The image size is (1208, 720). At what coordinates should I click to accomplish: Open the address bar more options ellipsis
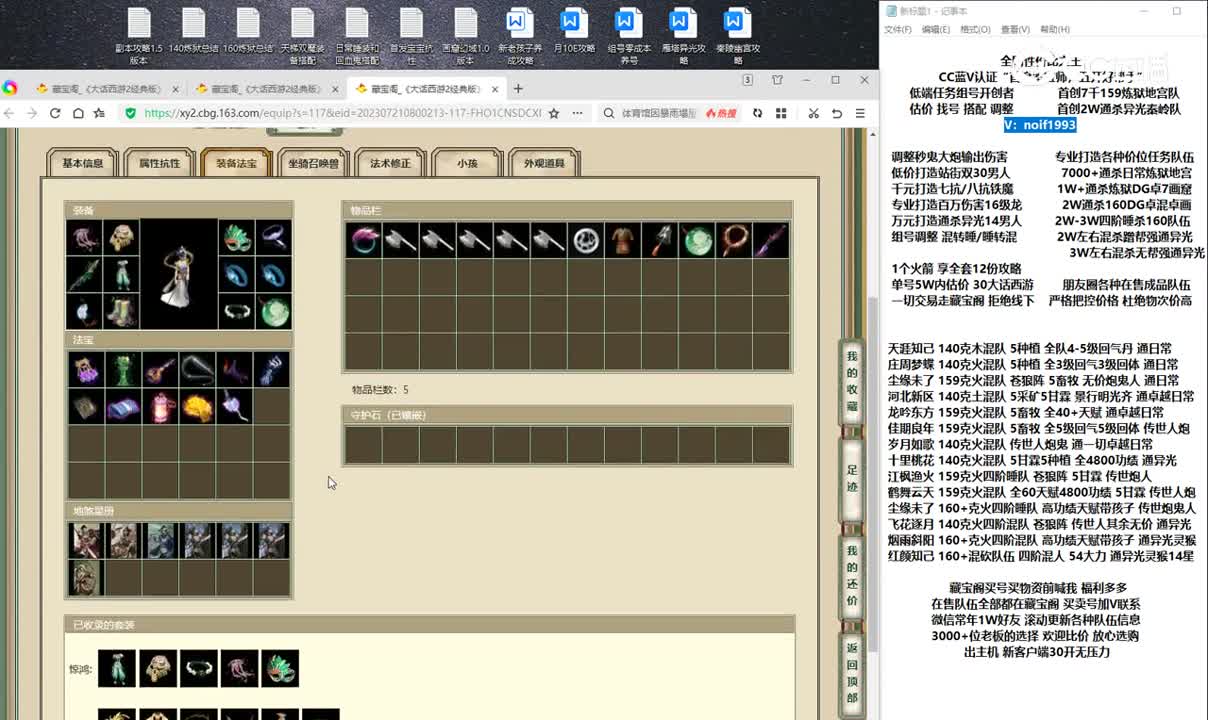tap(577, 114)
